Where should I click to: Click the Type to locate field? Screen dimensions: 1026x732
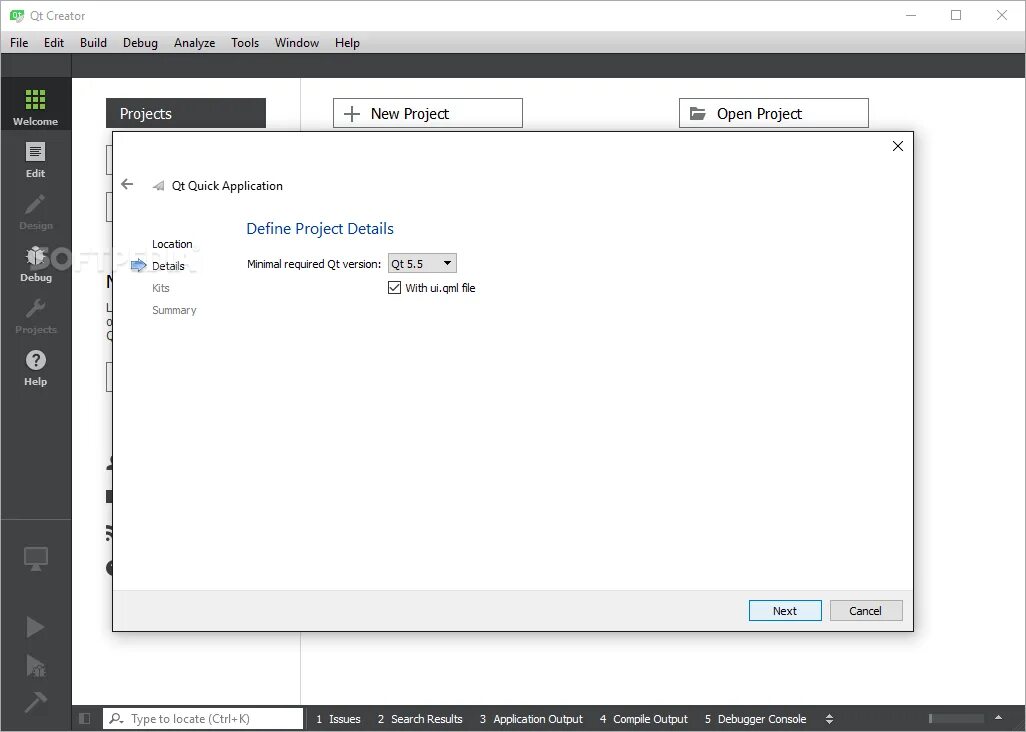203,718
